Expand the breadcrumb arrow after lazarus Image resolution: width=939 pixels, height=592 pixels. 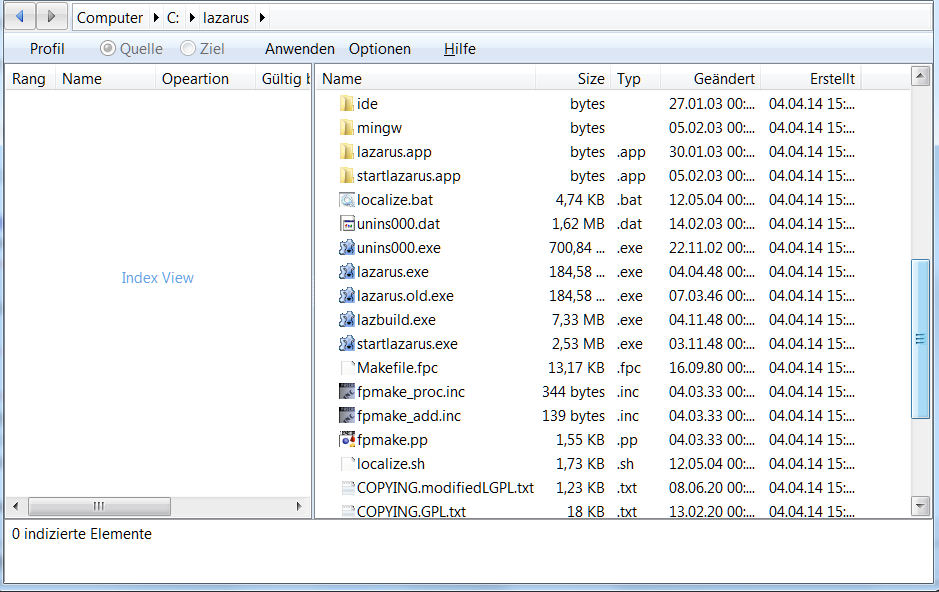(x=262, y=18)
